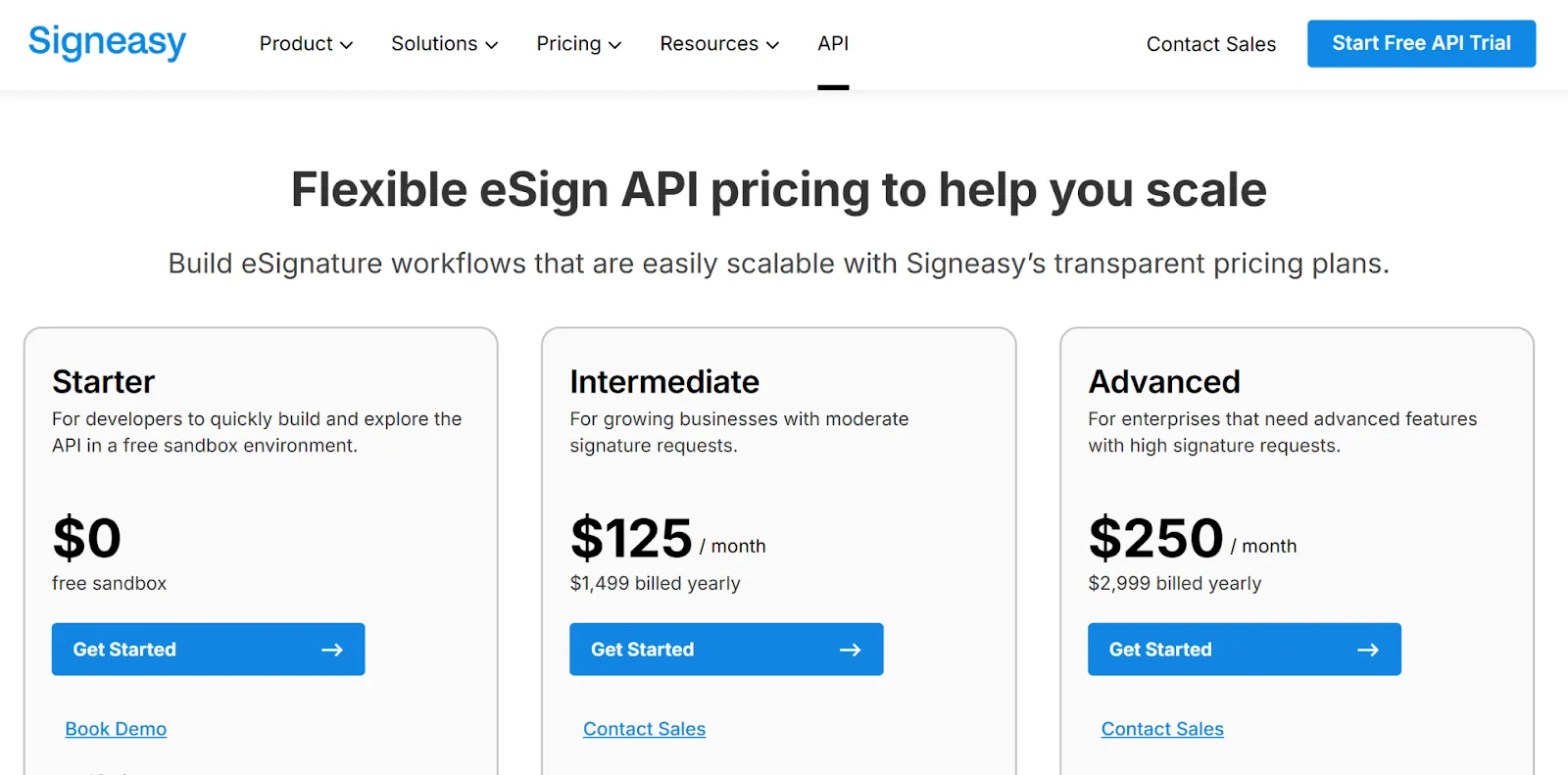Click arrow icon on Advanced Get Started
This screenshot has width=1568, height=775.
(x=1368, y=650)
